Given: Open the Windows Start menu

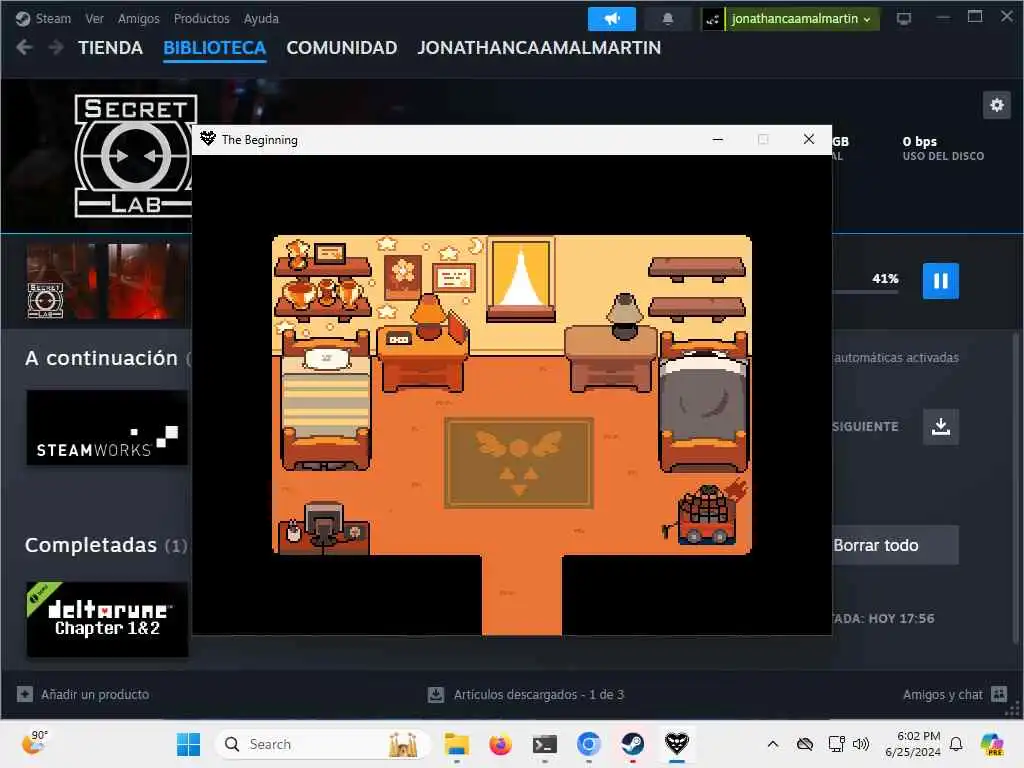Looking at the screenshot, I should click(x=188, y=744).
